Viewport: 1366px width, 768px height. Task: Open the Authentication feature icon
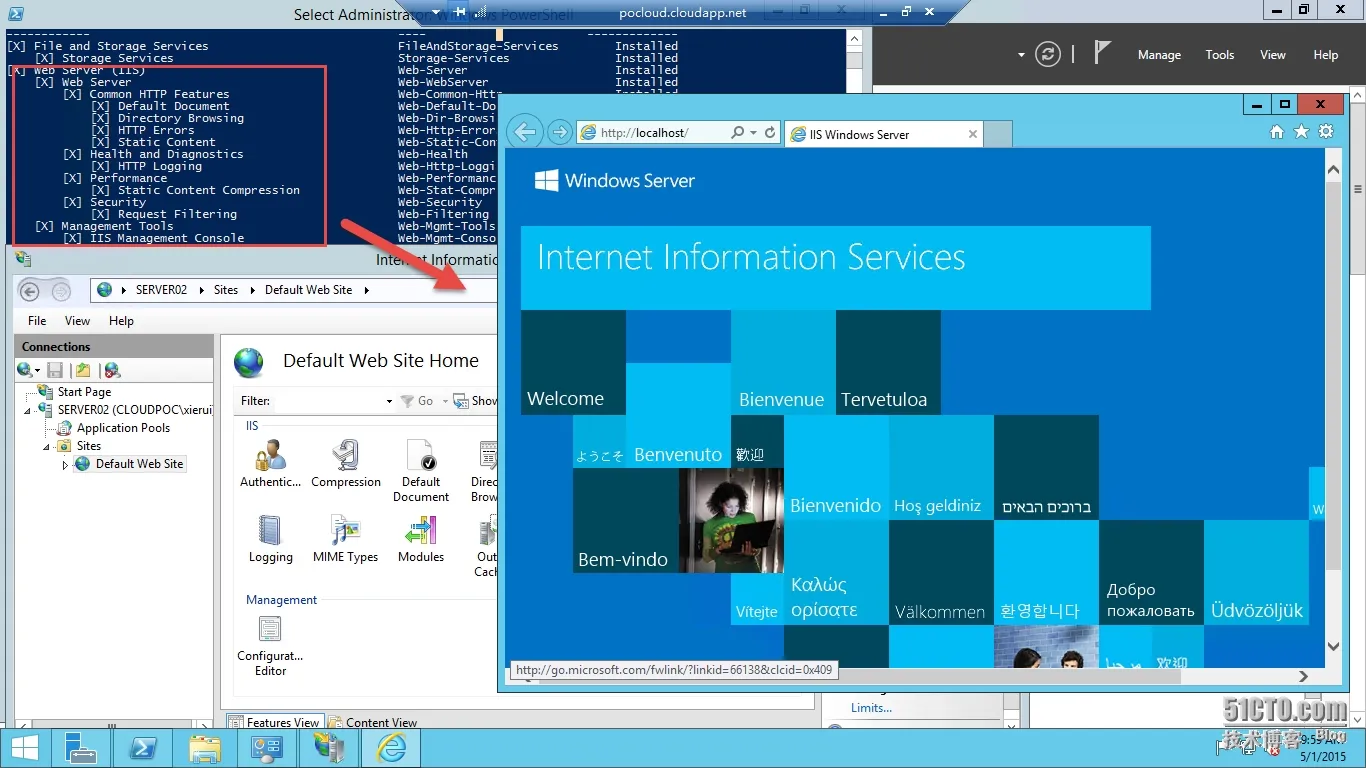point(270,464)
